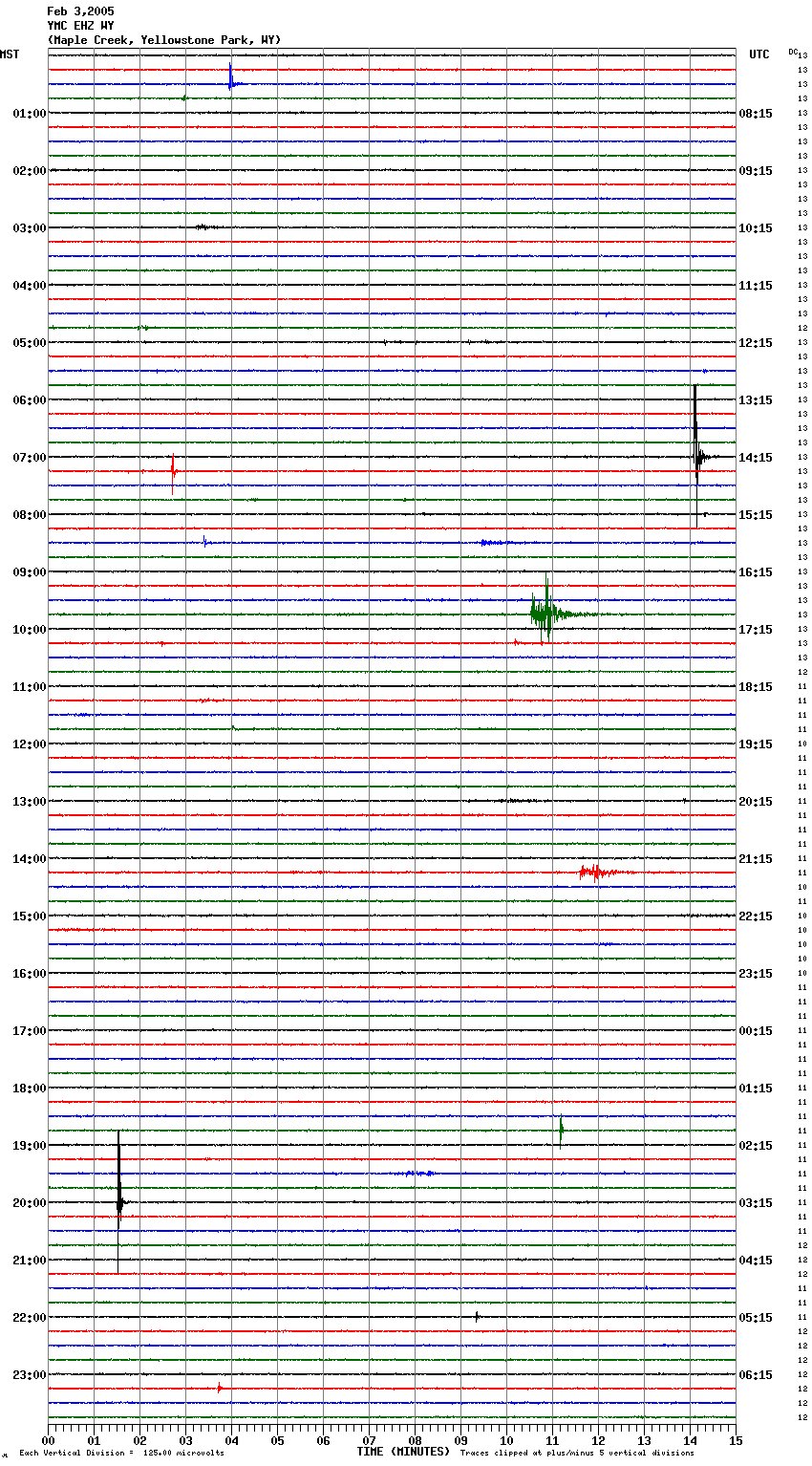812x1466 pixels.
Task: Select the 22:00 MST hour label
Action: point(30,1318)
